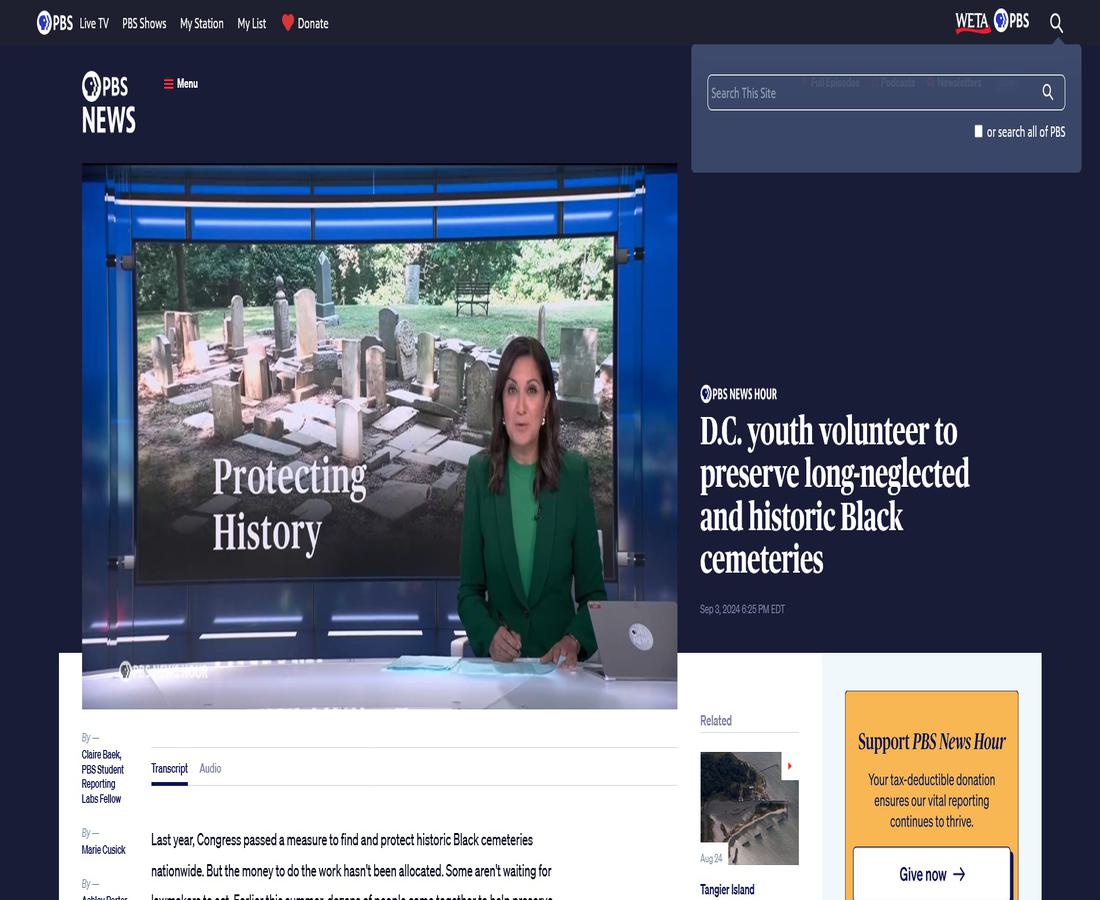Click the PBS logo in top bar
This screenshot has height=900, width=1100.
pyautogui.click(x=54, y=22)
